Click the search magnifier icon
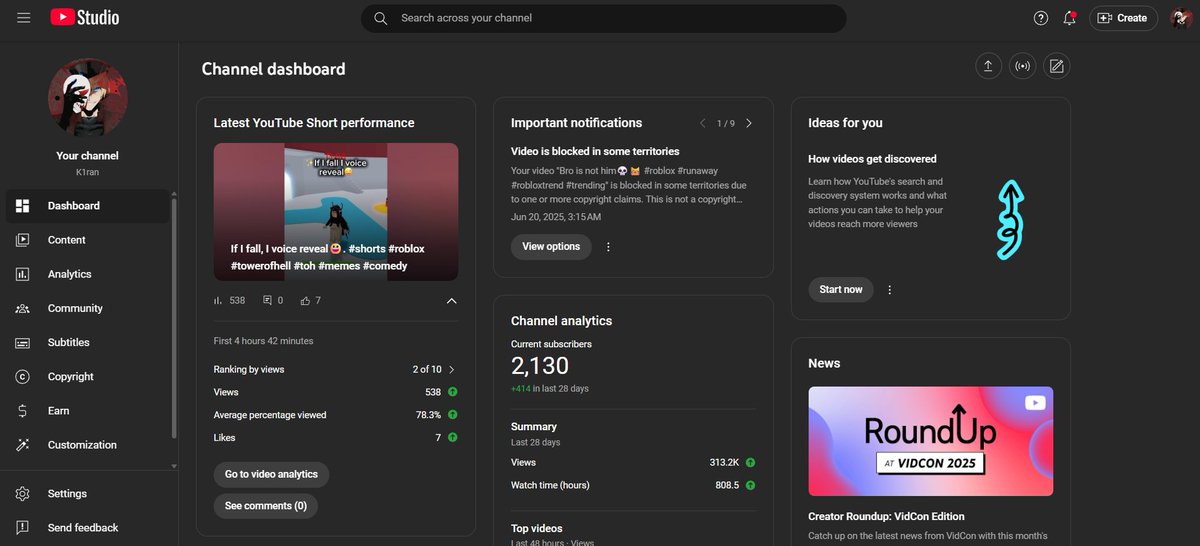The height and width of the screenshot is (546, 1200). click(x=381, y=18)
